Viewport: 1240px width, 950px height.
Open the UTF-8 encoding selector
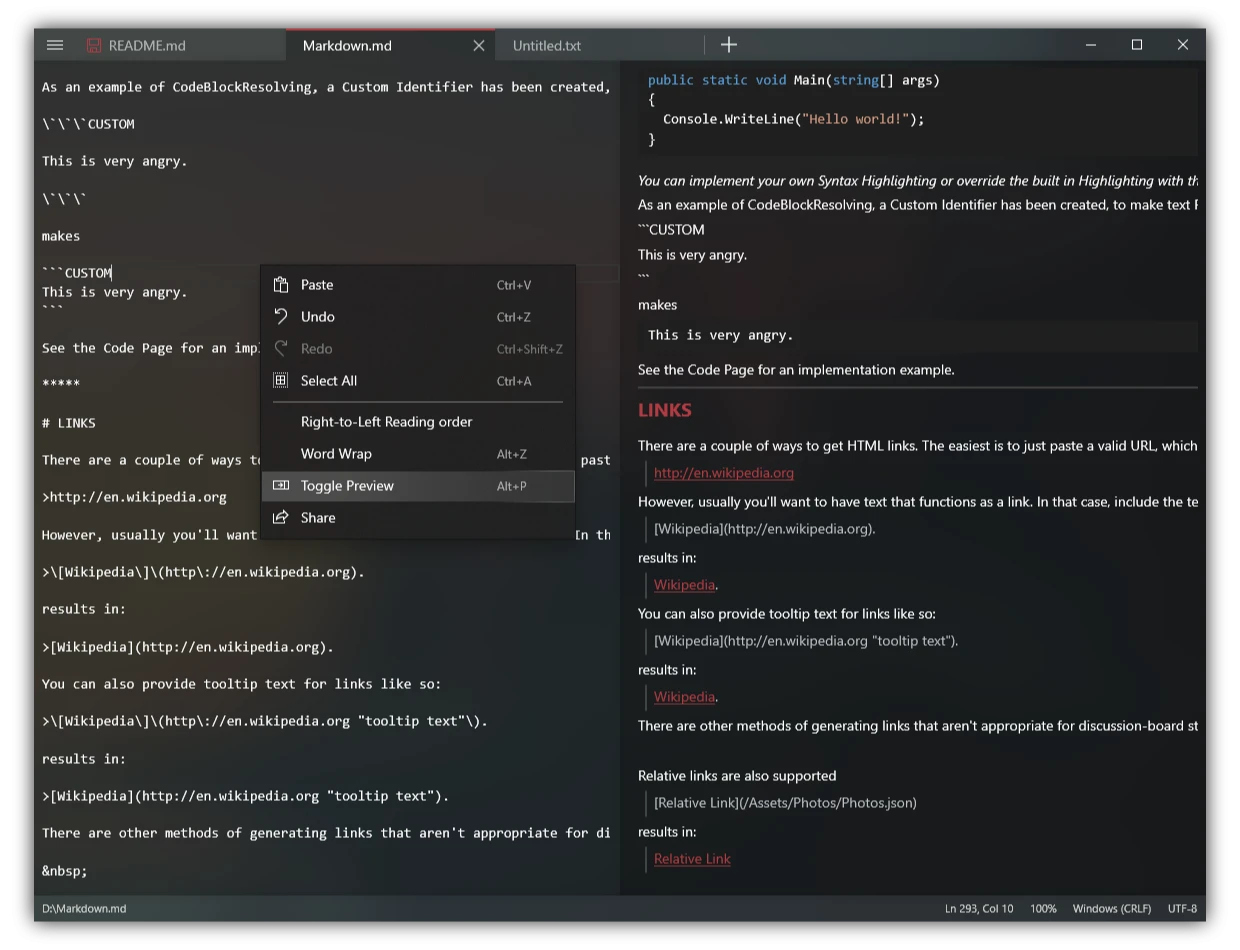[x=1182, y=909]
